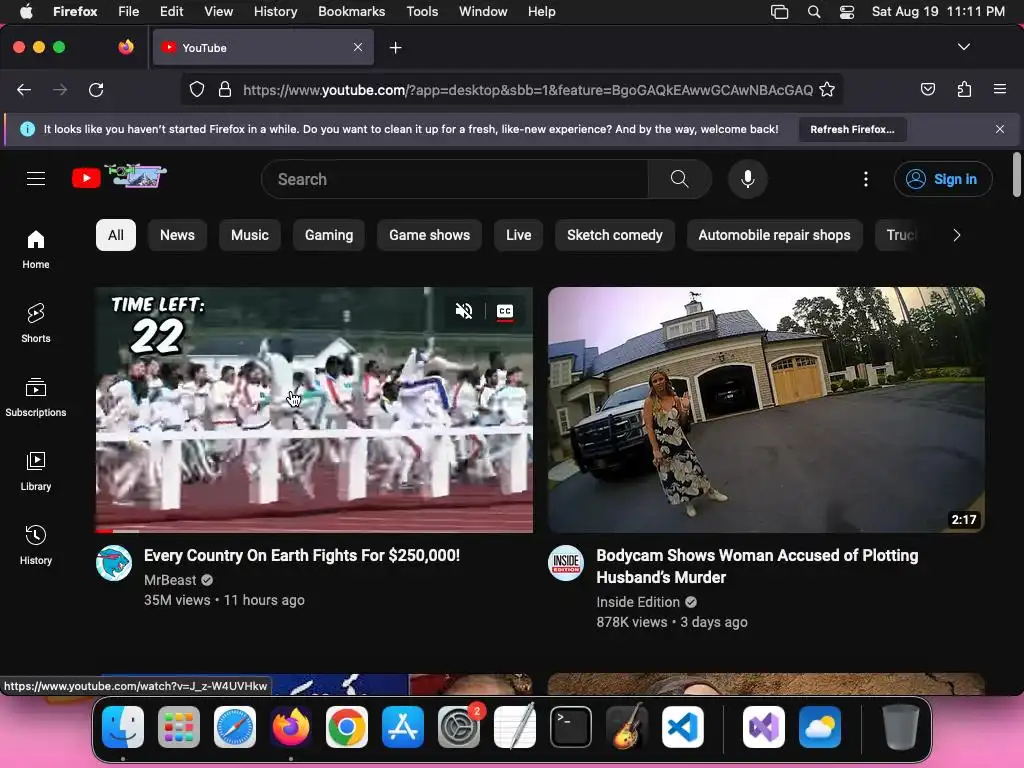Open Firefox History menu
The width and height of the screenshot is (1024, 768).
pos(275,11)
